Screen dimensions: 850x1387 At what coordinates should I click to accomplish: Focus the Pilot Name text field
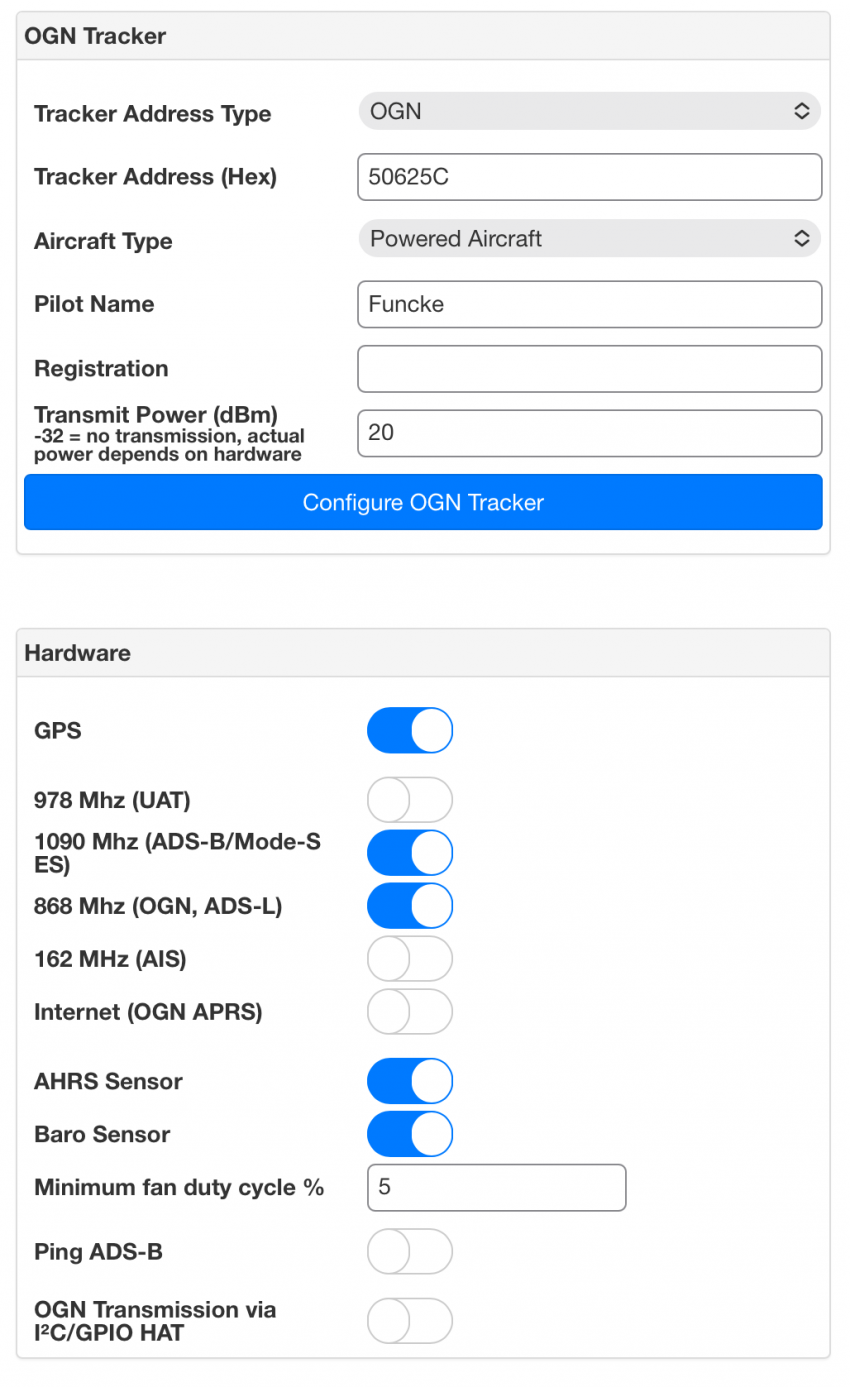[589, 304]
